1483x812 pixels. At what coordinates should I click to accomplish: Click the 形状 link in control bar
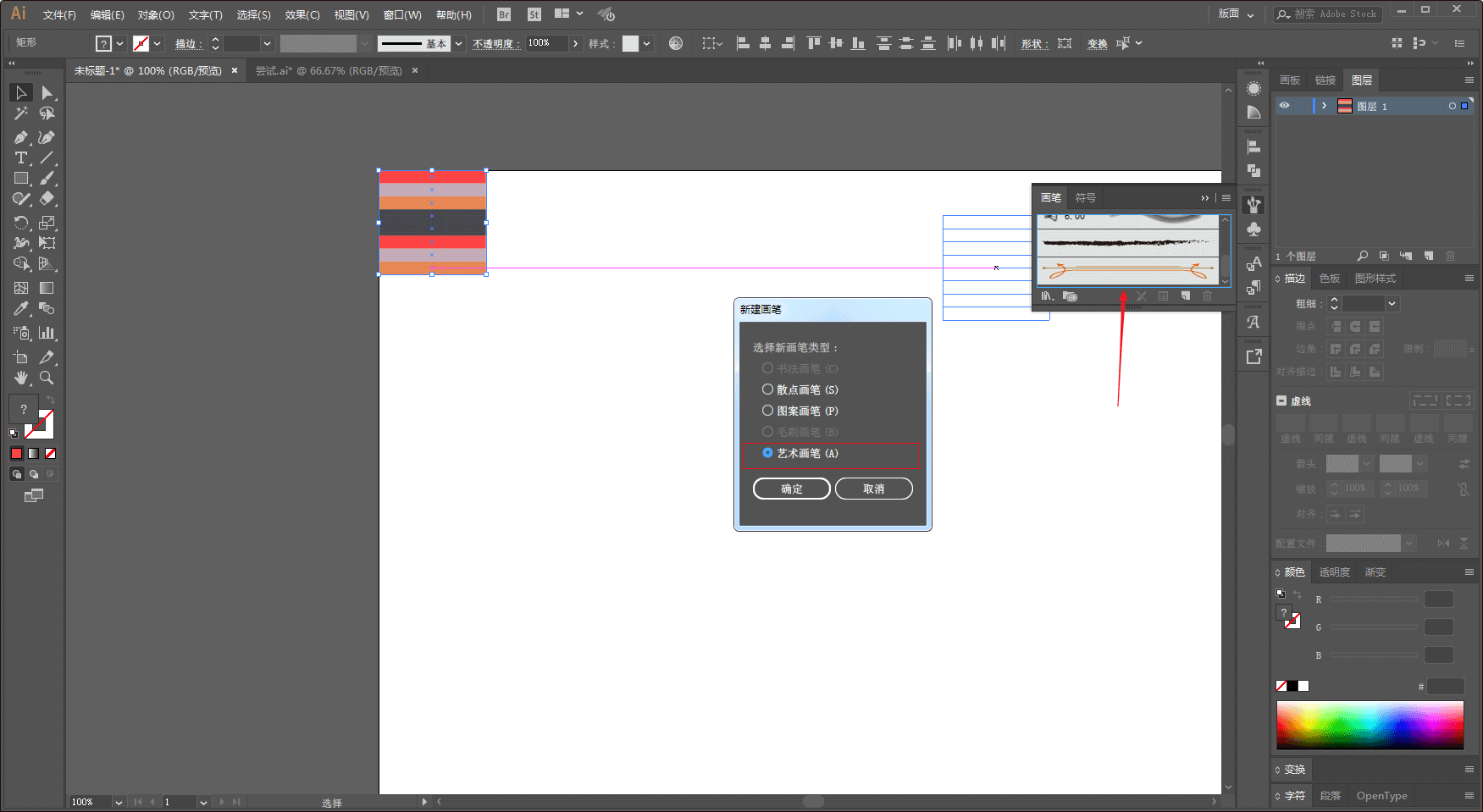coord(1033,44)
